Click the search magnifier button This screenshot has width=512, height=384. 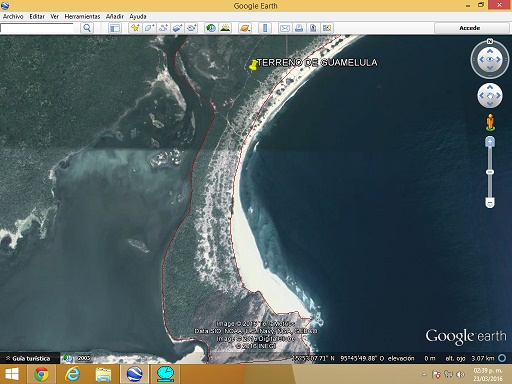point(87,28)
